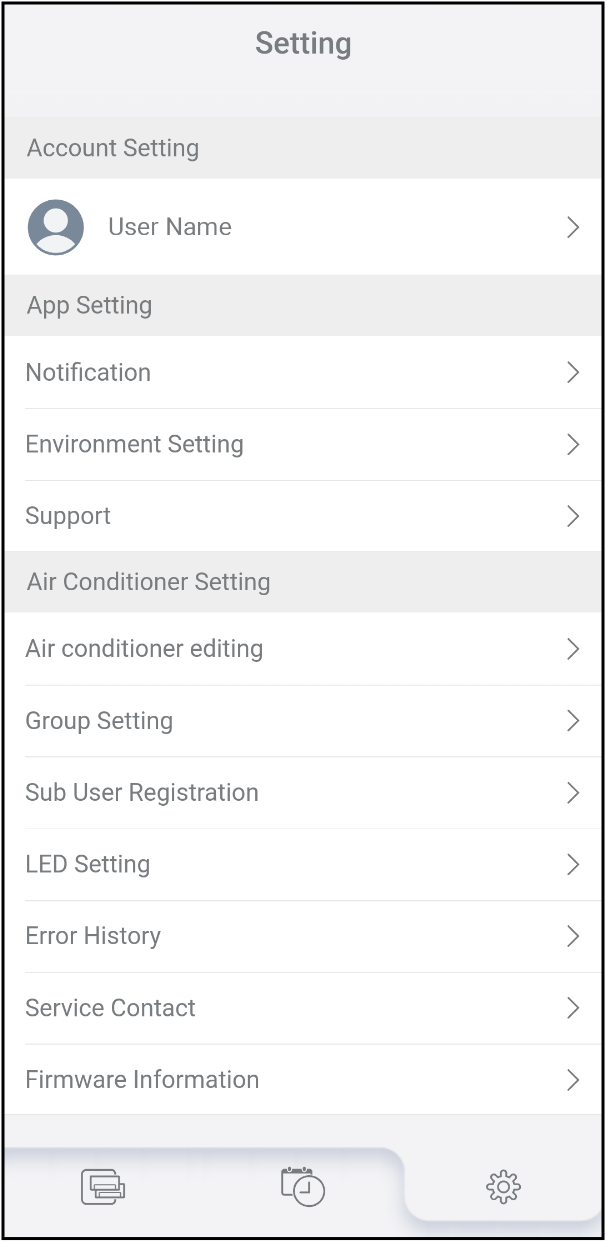
Task: Tap the arrow for Air conditioner editing
Action: pyautogui.click(x=573, y=649)
